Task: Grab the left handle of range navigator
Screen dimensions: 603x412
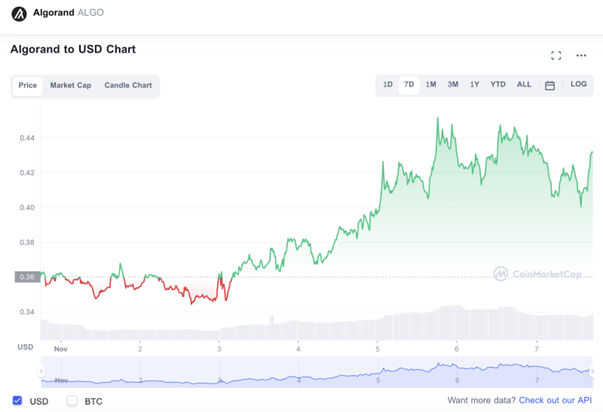Action: 41,372
